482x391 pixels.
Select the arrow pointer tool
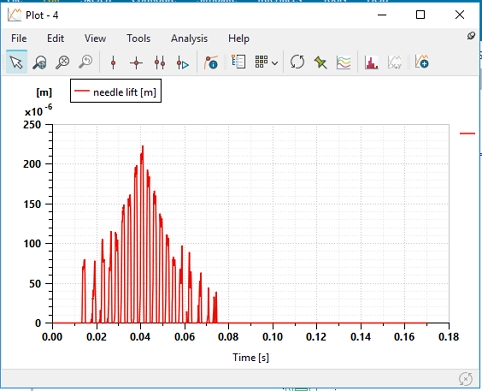(16, 62)
